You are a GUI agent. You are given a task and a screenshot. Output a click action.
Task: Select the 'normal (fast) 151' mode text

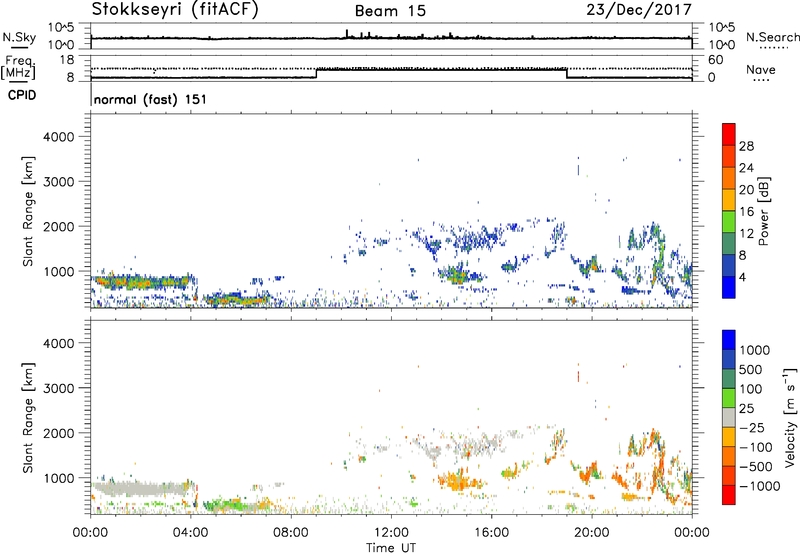click(151, 99)
